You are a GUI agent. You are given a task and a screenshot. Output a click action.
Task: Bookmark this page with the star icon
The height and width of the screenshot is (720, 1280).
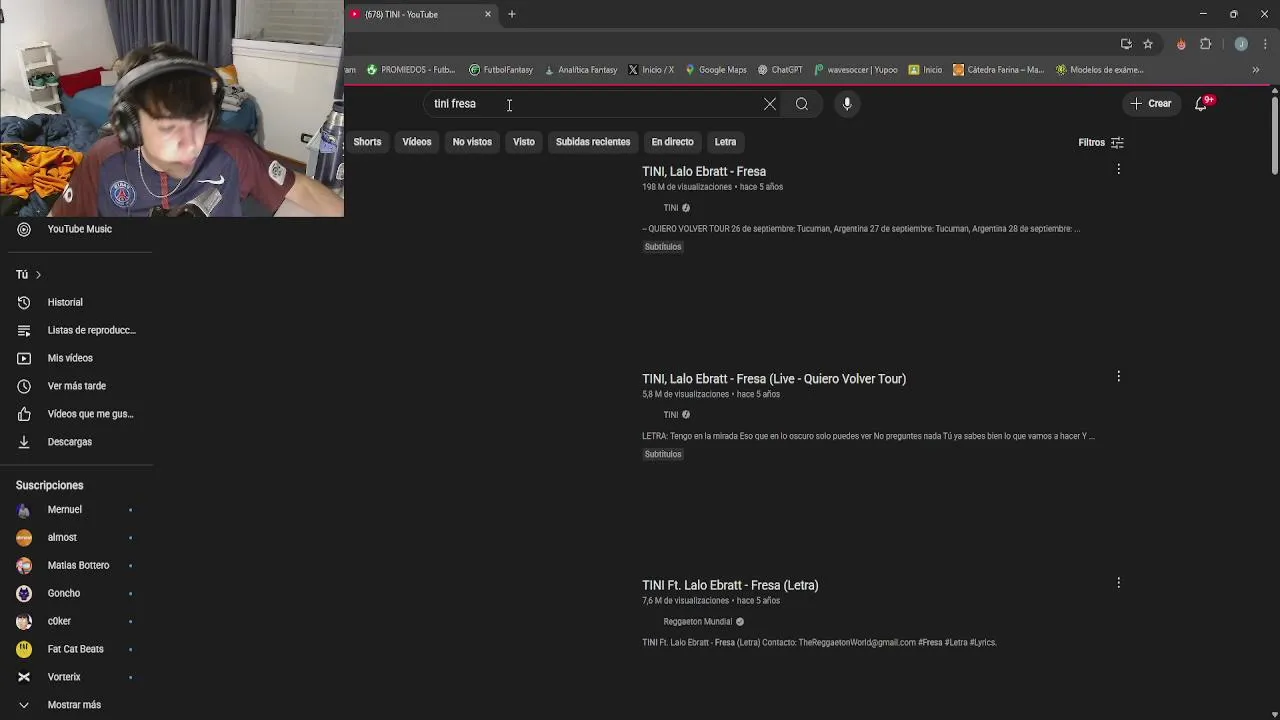coord(1148,44)
